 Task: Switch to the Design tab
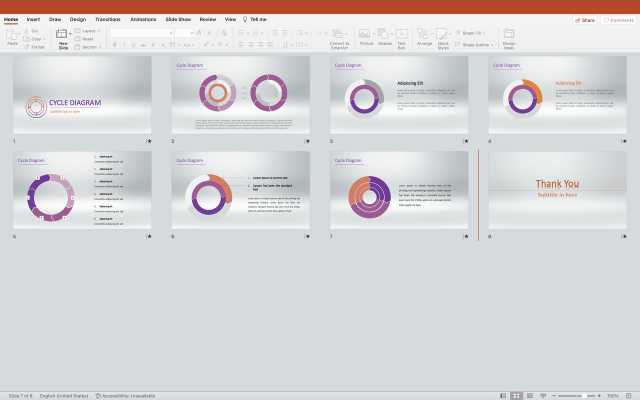(77, 19)
